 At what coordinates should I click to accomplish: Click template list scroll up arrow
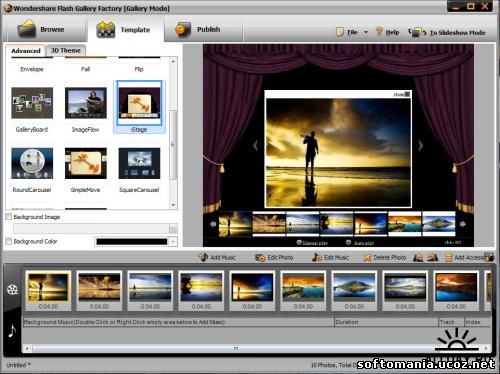coord(173,61)
